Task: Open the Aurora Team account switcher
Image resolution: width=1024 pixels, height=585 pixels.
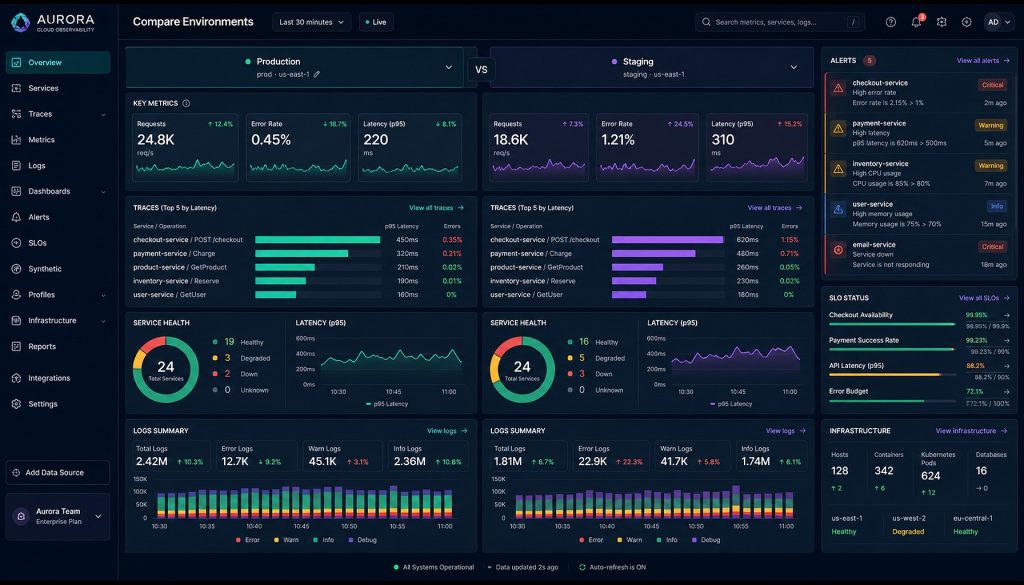Action: click(x=58, y=516)
